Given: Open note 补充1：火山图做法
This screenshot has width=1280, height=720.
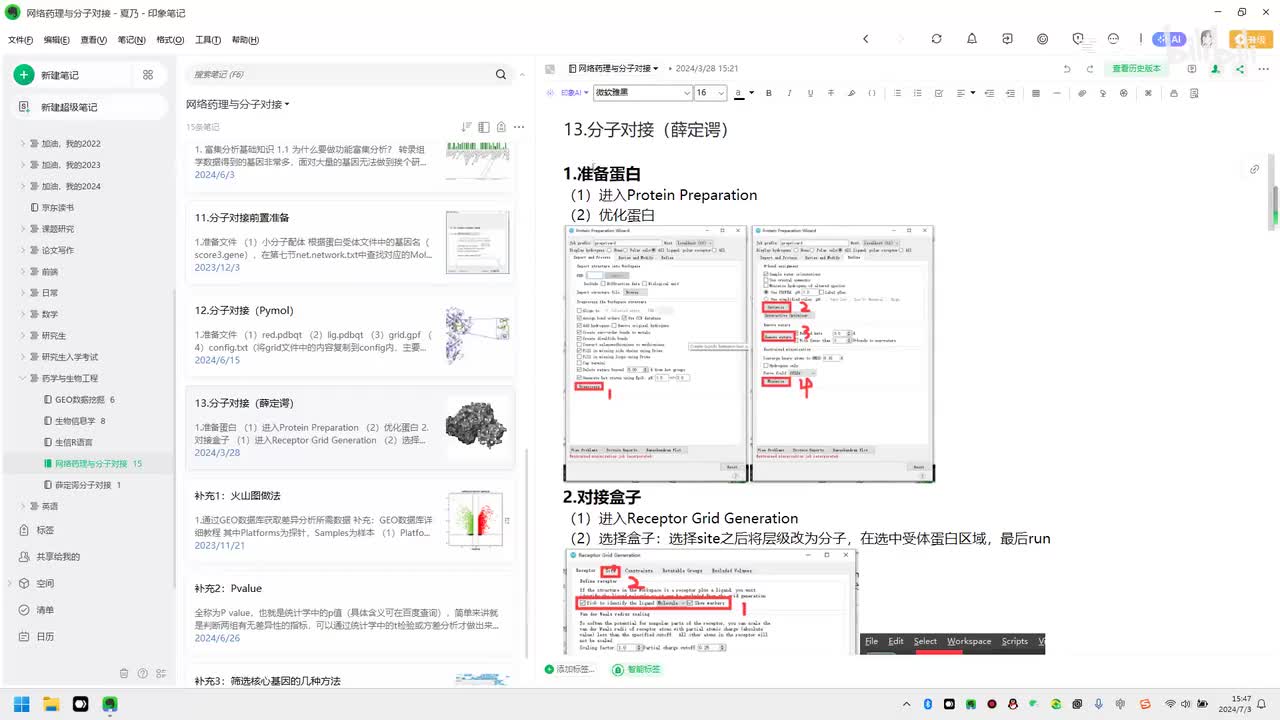Looking at the screenshot, I should [x=351, y=520].
